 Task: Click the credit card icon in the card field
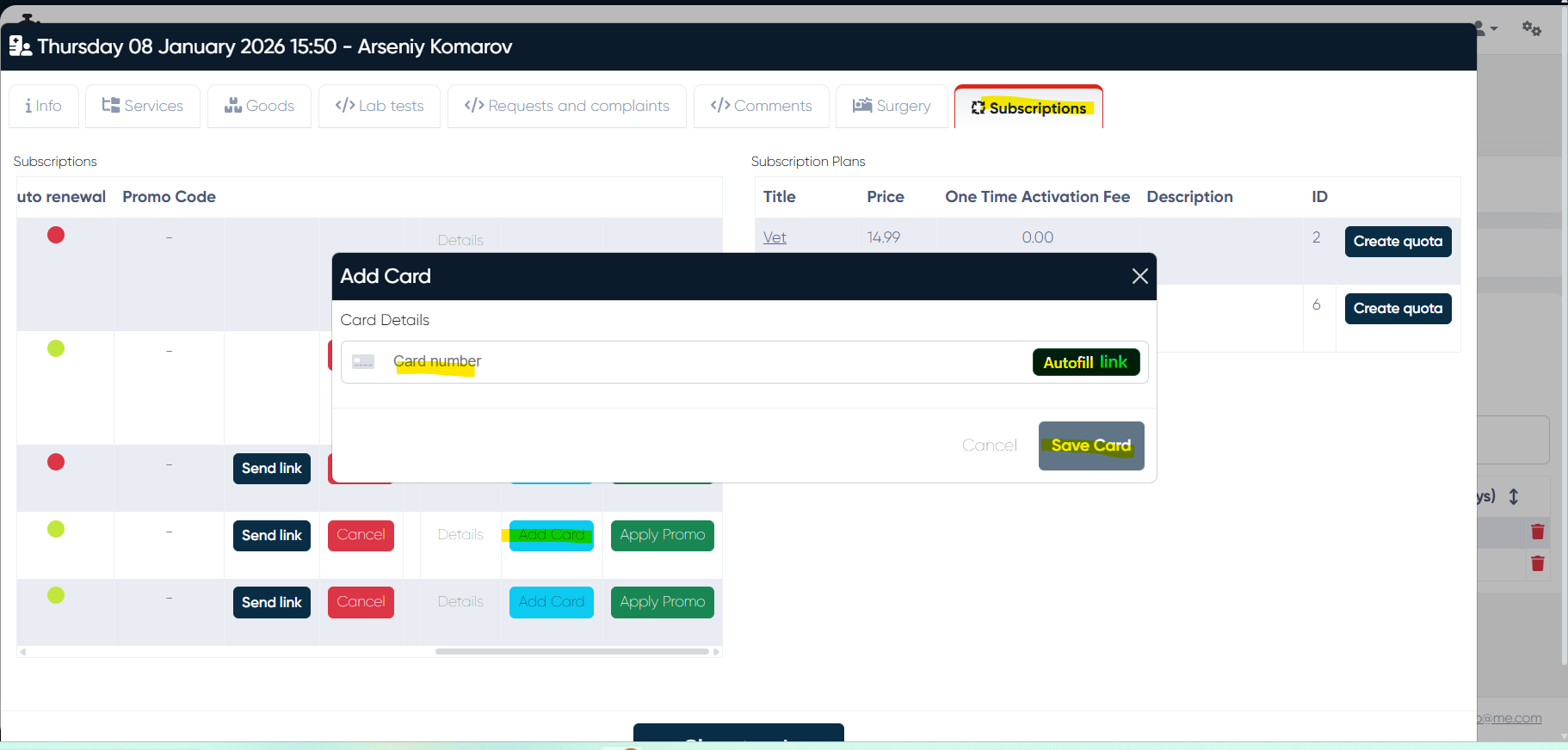click(x=363, y=362)
